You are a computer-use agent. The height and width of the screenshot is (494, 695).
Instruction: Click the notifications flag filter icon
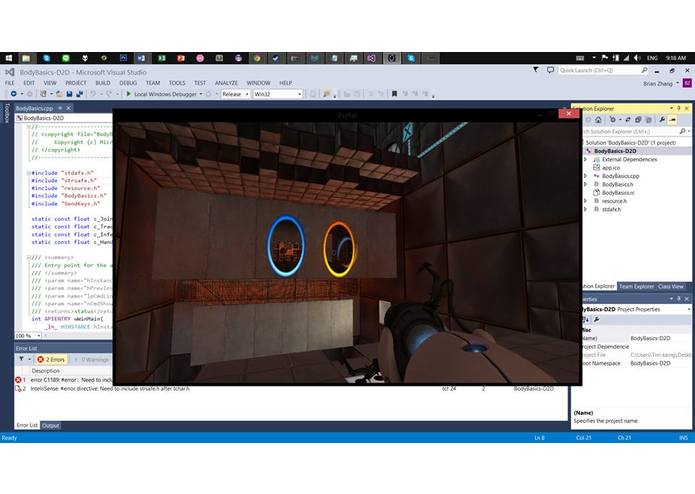pyautogui.click(x=536, y=70)
